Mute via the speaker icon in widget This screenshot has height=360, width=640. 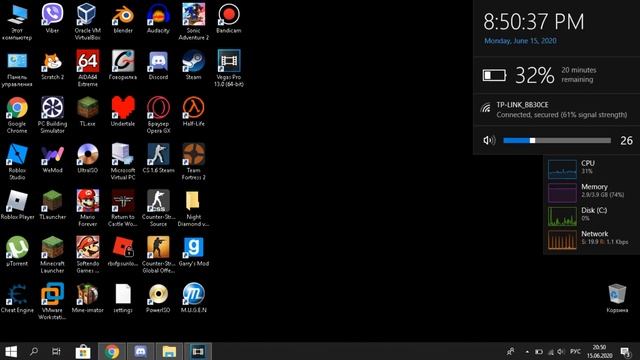489,140
